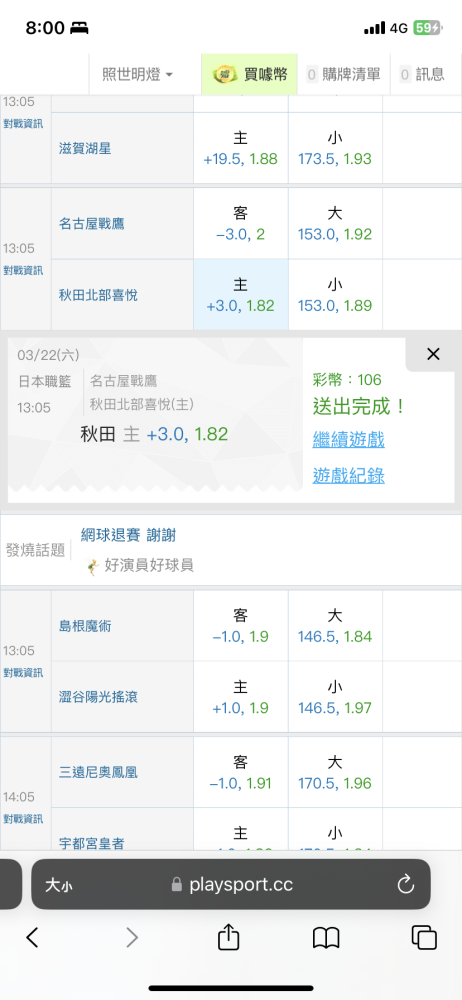462x1000 pixels.
Task: Open 遊戲紀錄 link
Action: (x=348, y=475)
